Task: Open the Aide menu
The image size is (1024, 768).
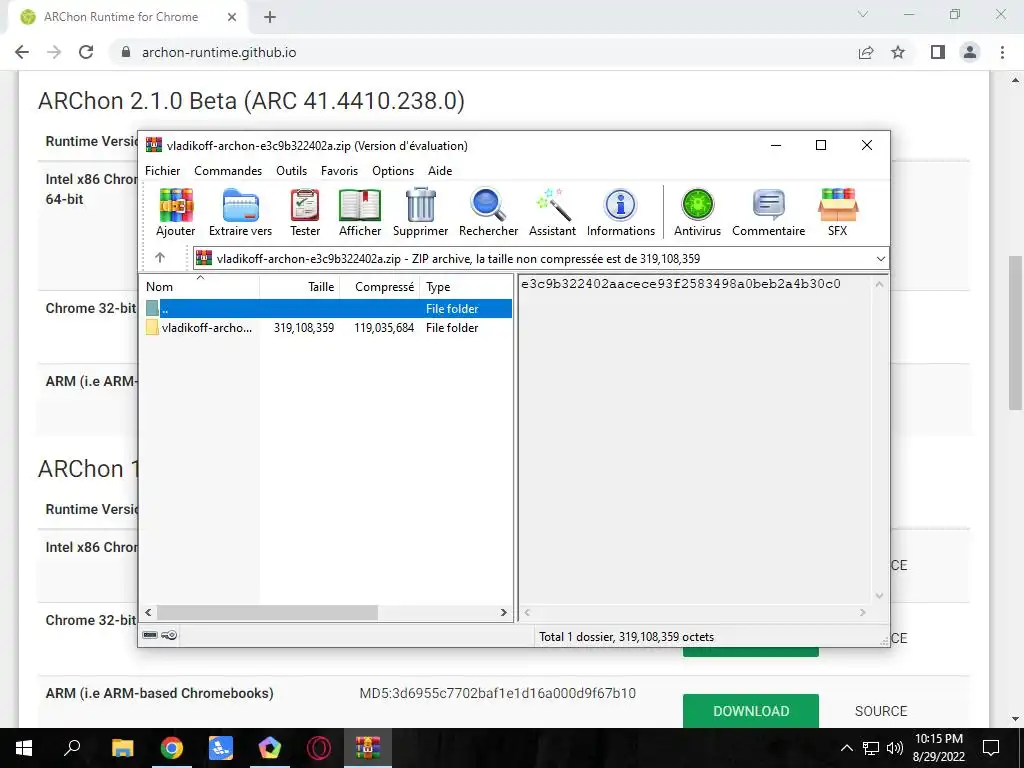Action: (x=440, y=170)
